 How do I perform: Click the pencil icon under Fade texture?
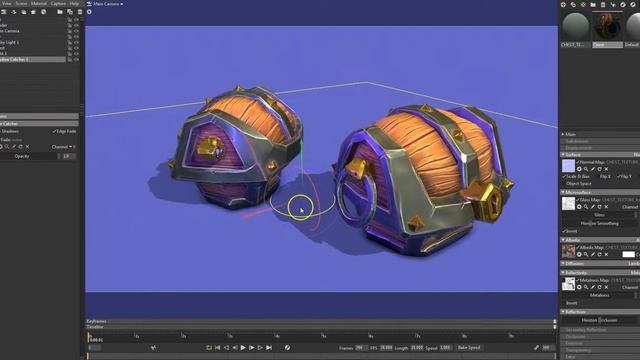click(14, 147)
